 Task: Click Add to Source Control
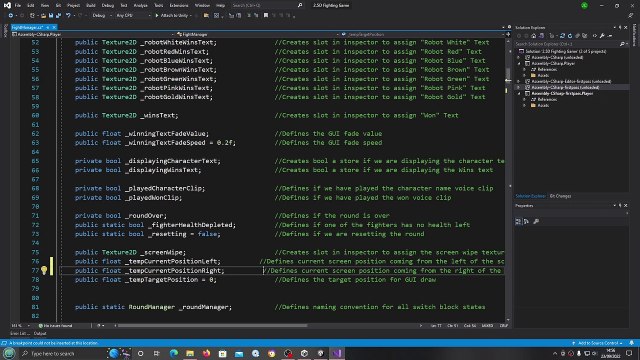(x=598, y=343)
